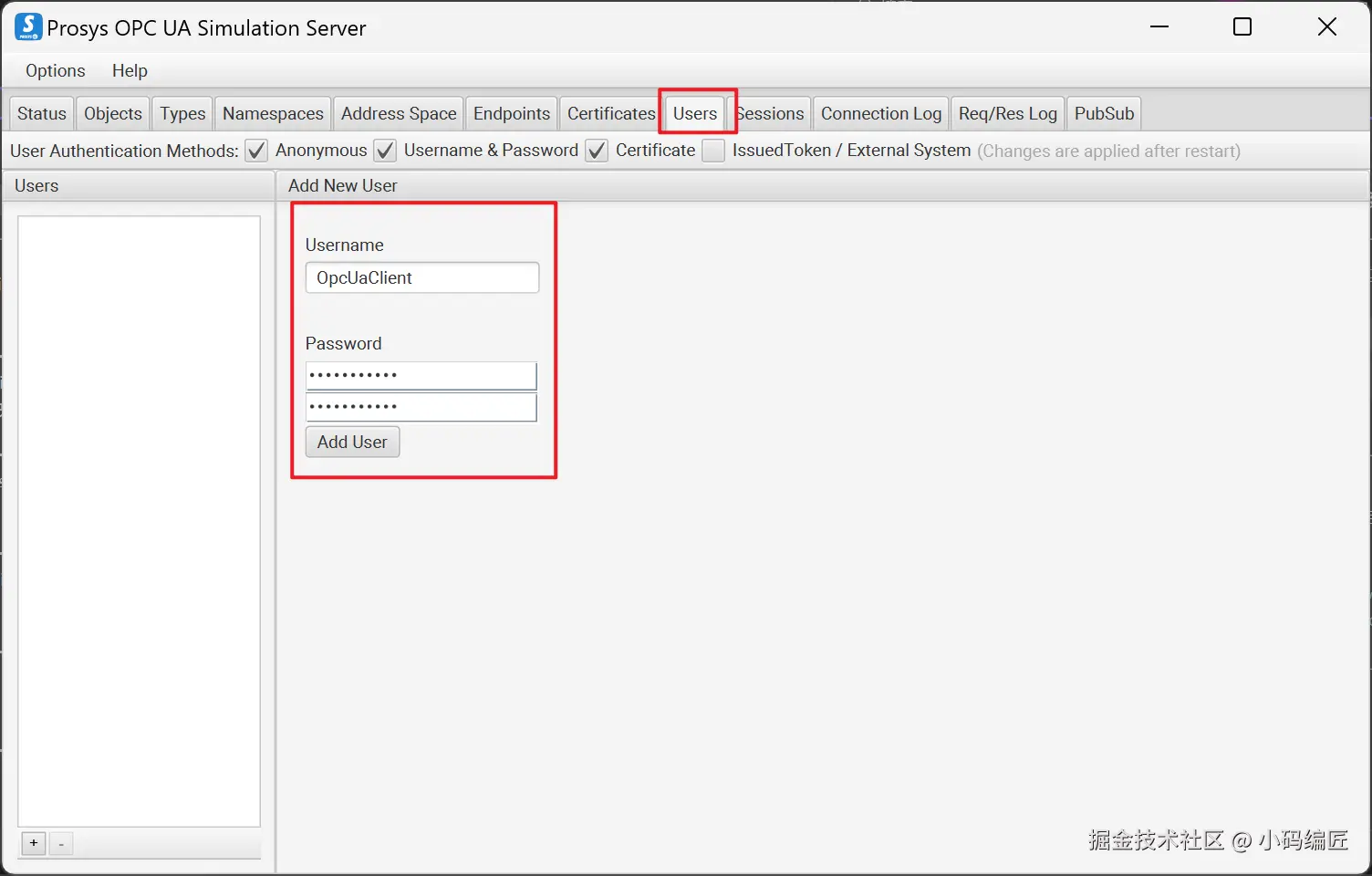Toggle the Certificate authentication checkbox
The width and height of the screenshot is (1372, 876).
click(x=597, y=151)
